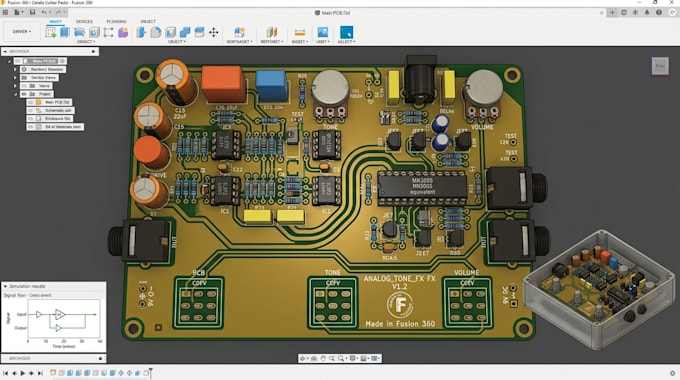Open the dropdown under the construct group
Screen dimensions: 680x380
point(272,42)
